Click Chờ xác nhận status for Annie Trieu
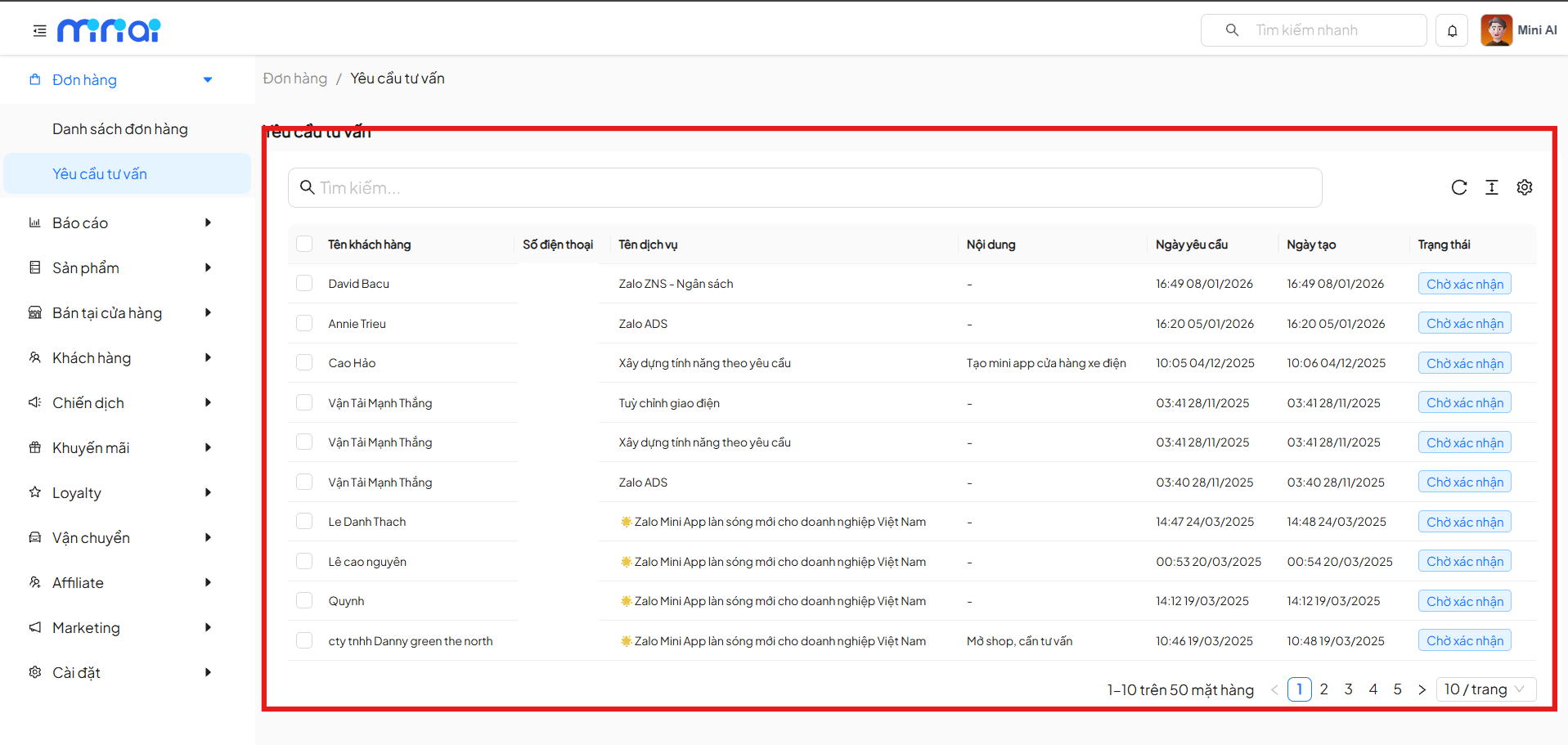Viewport: 1568px width, 745px height. (x=1464, y=323)
